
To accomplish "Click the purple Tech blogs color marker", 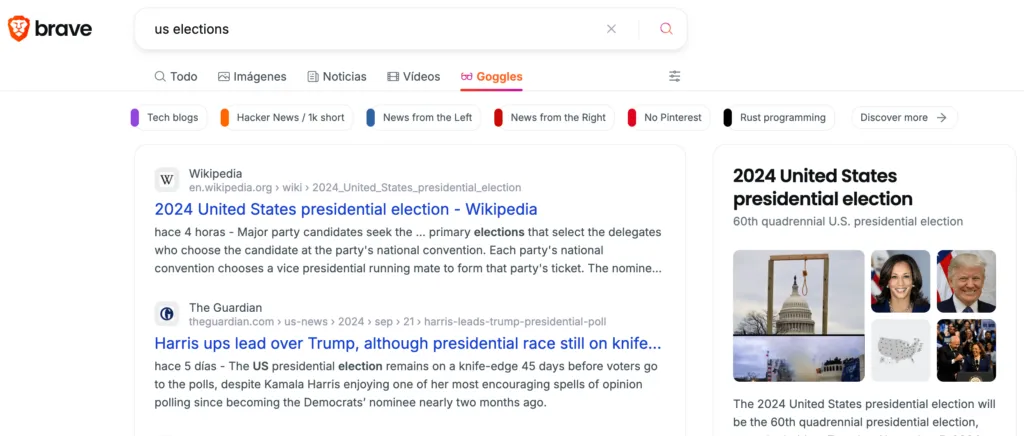I will (x=135, y=117).
